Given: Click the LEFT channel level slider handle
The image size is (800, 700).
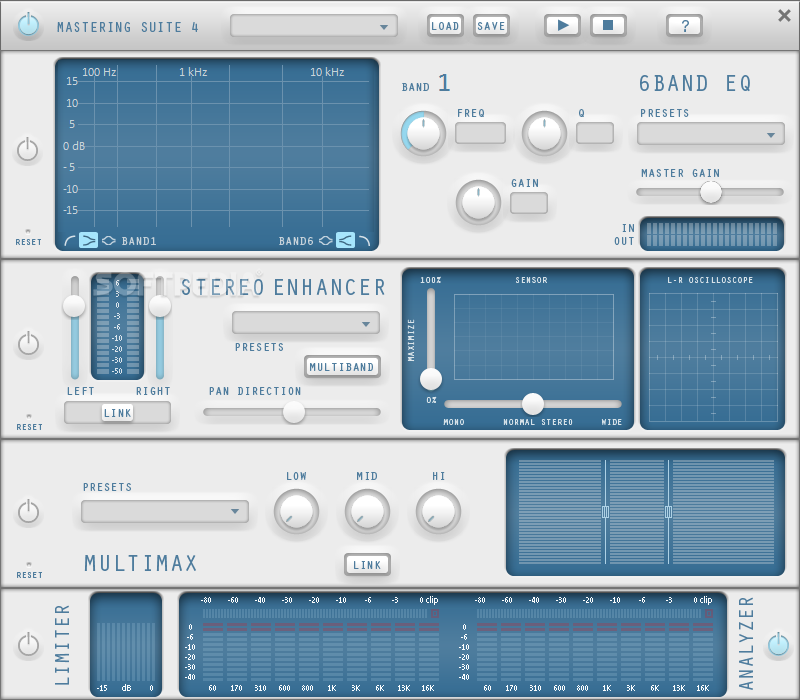Looking at the screenshot, I should [x=74, y=306].
